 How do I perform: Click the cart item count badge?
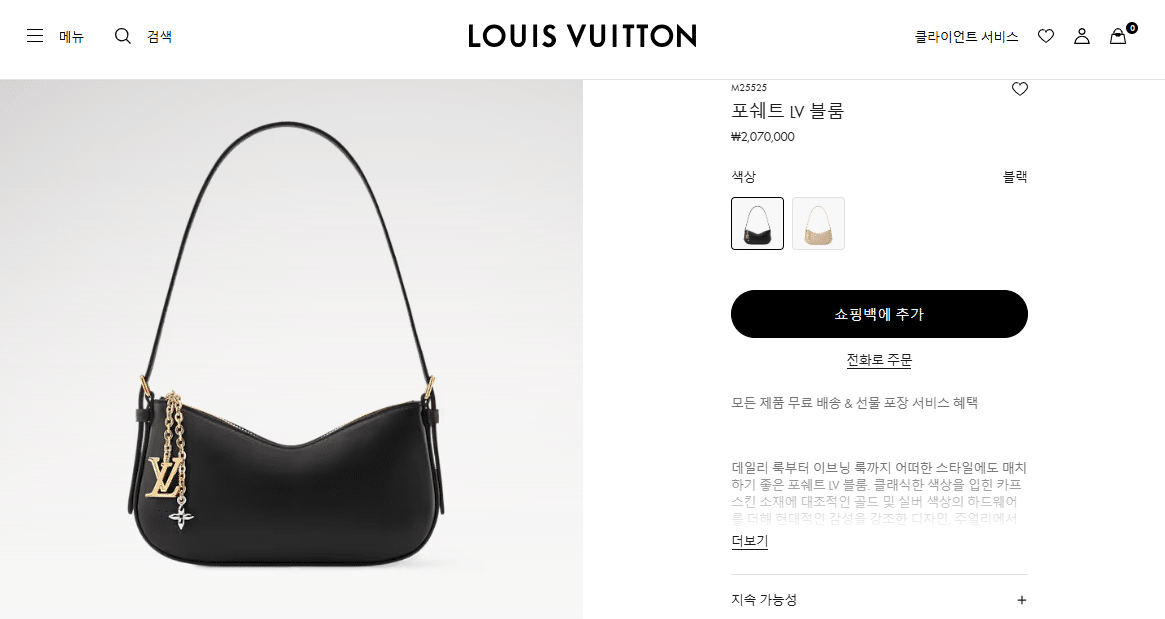pyautogui.click(x=1132, y=28)
